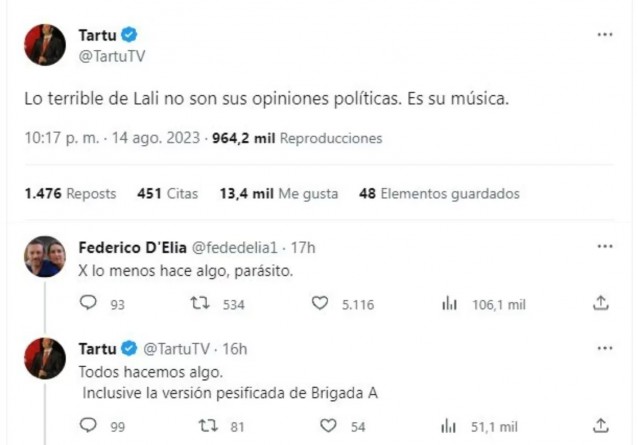Open more options on main tweet
This screenshot has width=638, height=445.
click(604, 34)
